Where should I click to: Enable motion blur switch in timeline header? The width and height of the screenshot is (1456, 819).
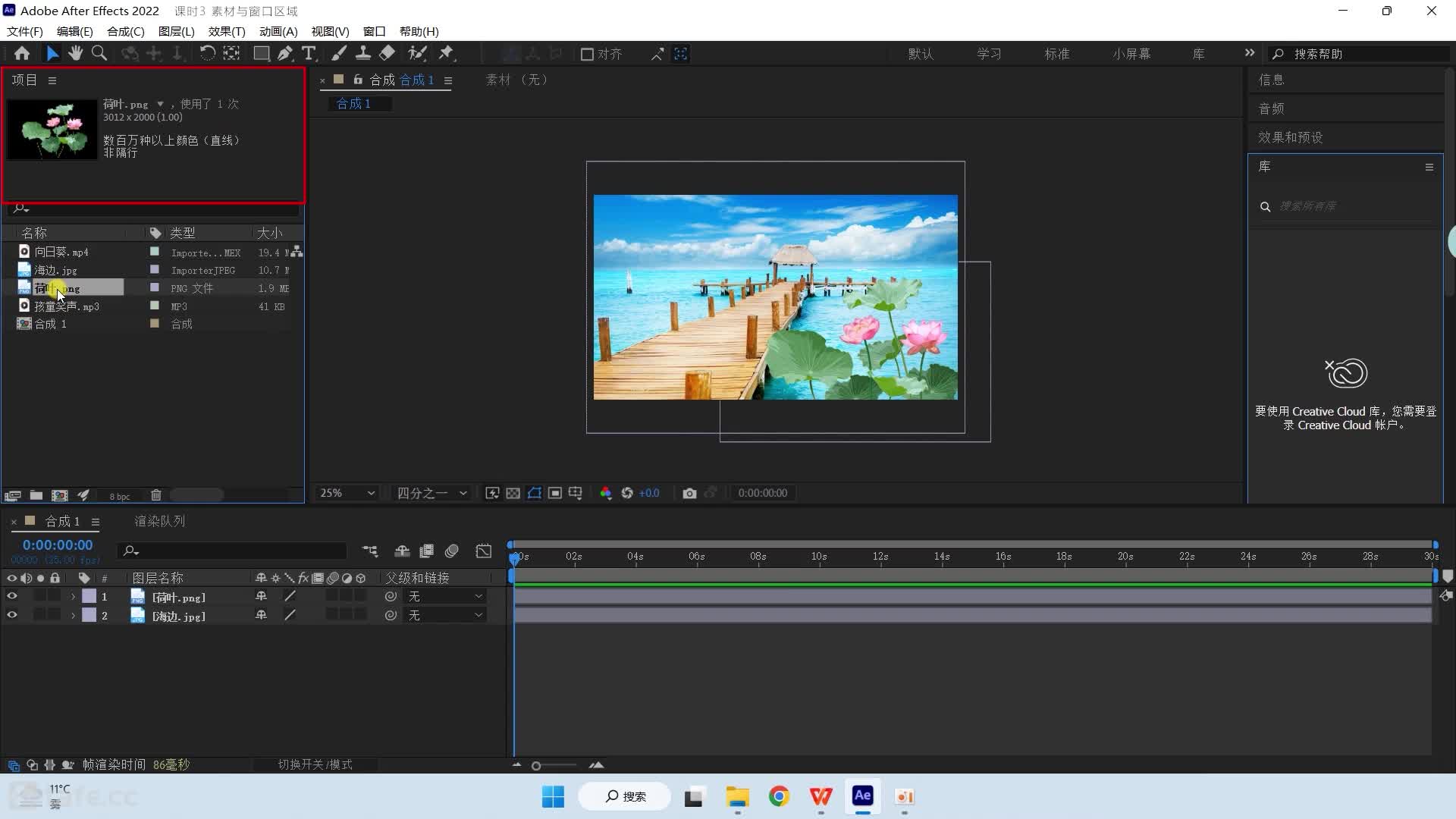point(452,551)
